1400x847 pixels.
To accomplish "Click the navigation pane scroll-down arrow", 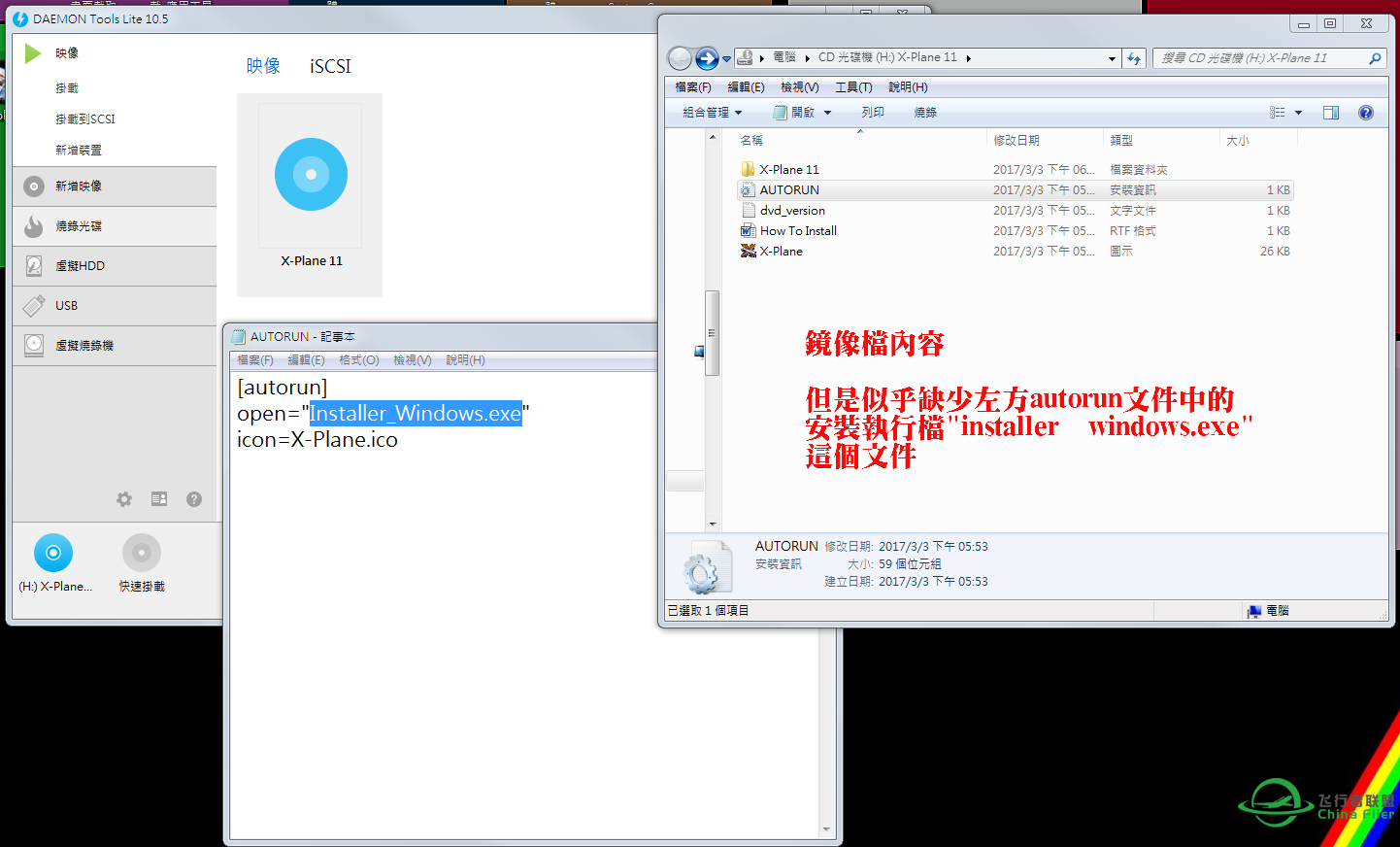I will coord(713,525).
